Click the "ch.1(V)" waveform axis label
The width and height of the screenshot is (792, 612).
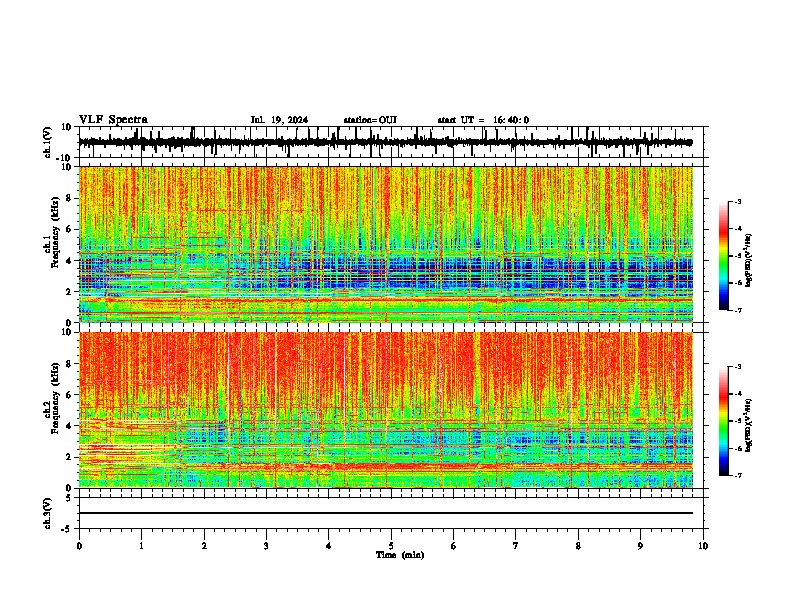[x=48, y=142]
